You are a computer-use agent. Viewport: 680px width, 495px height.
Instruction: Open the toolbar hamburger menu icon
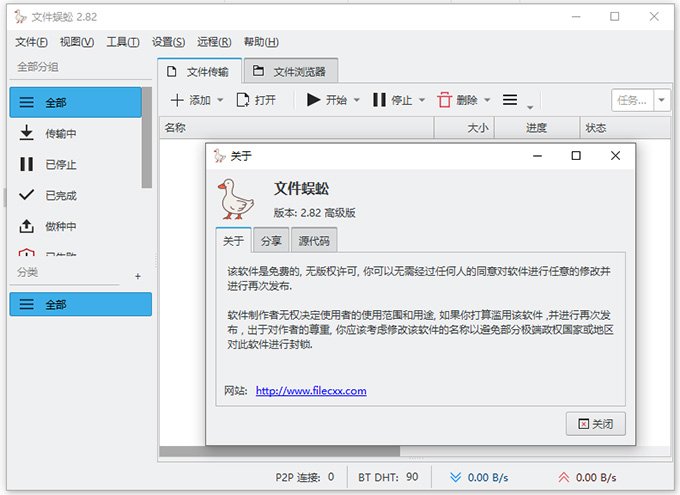click(510, 100)
